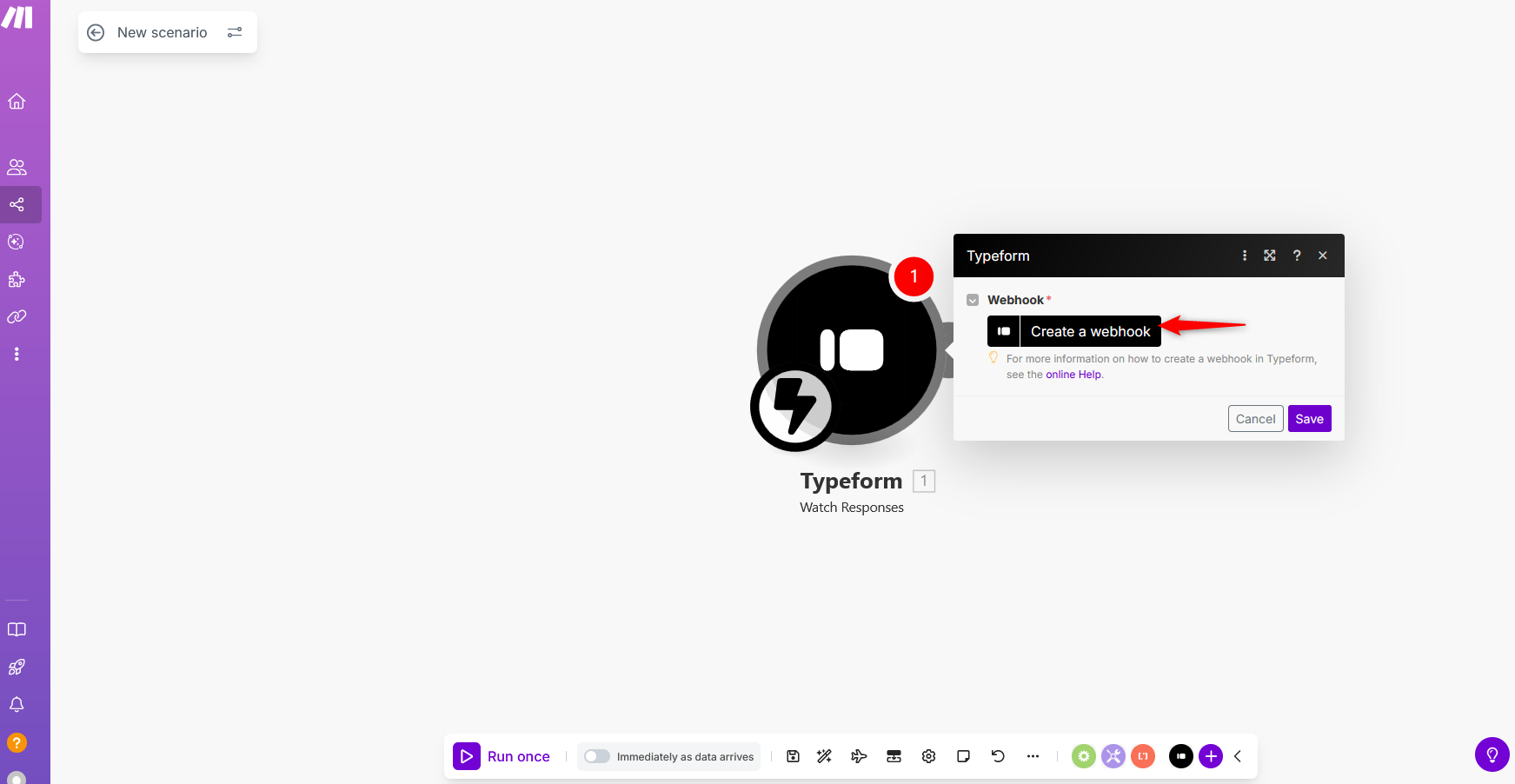This screenshot has height=784, width=1515.
Task: Click the Run once play button
Action: (x=467, y=756)
